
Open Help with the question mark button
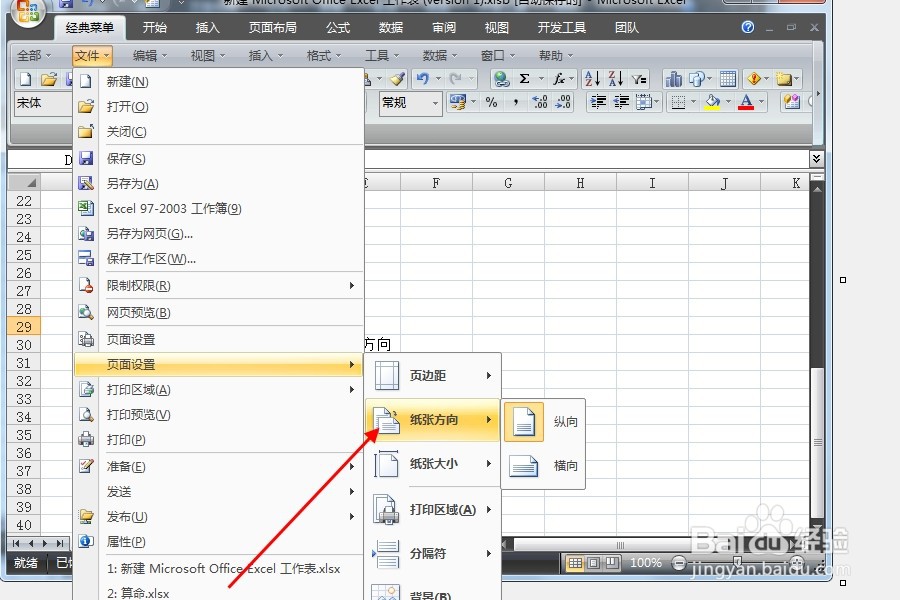point(748,27)
